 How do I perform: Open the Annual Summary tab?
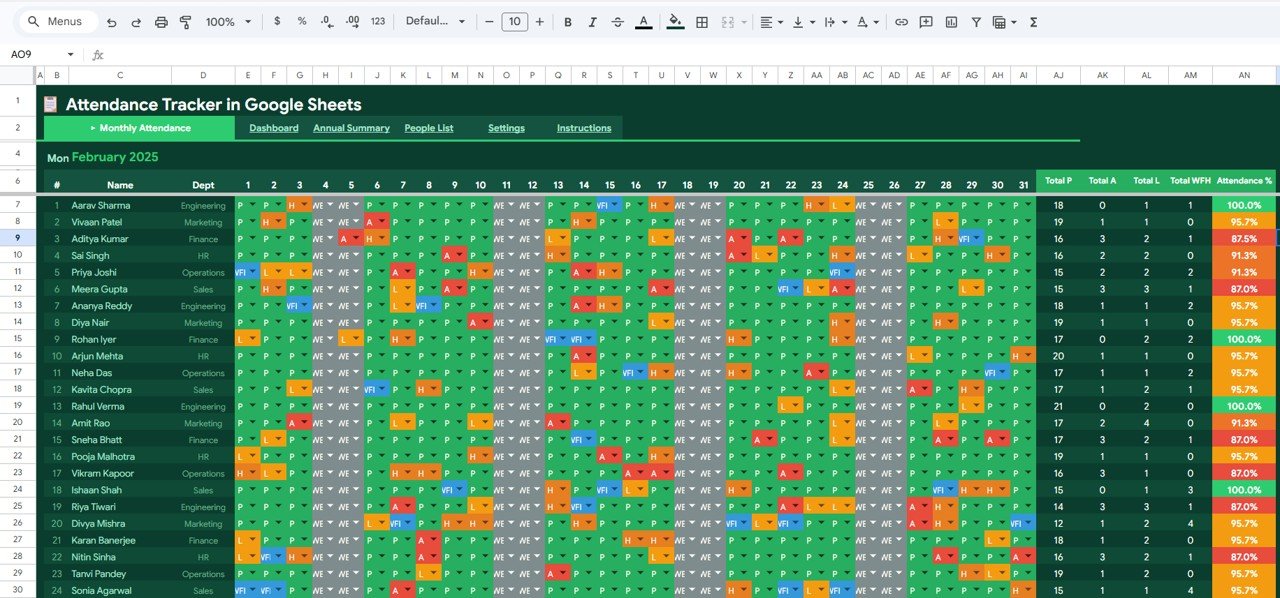[351, 128]
